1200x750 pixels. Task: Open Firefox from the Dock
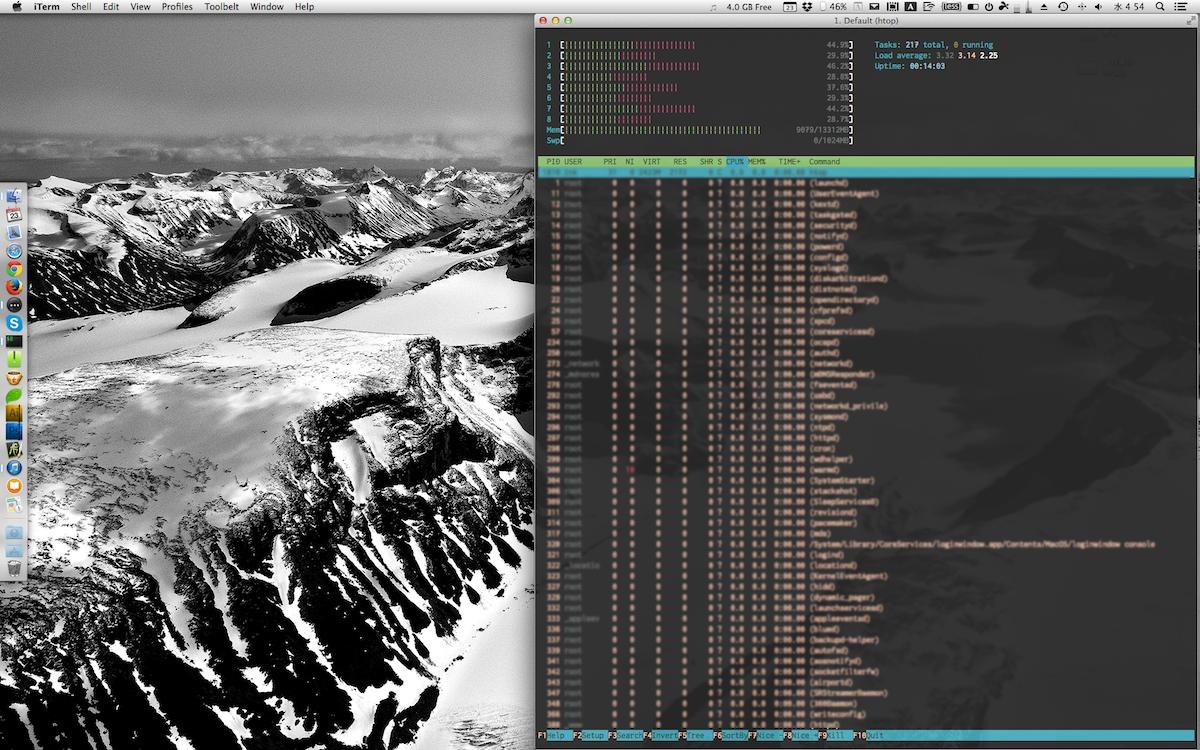[x=14, y=287]
